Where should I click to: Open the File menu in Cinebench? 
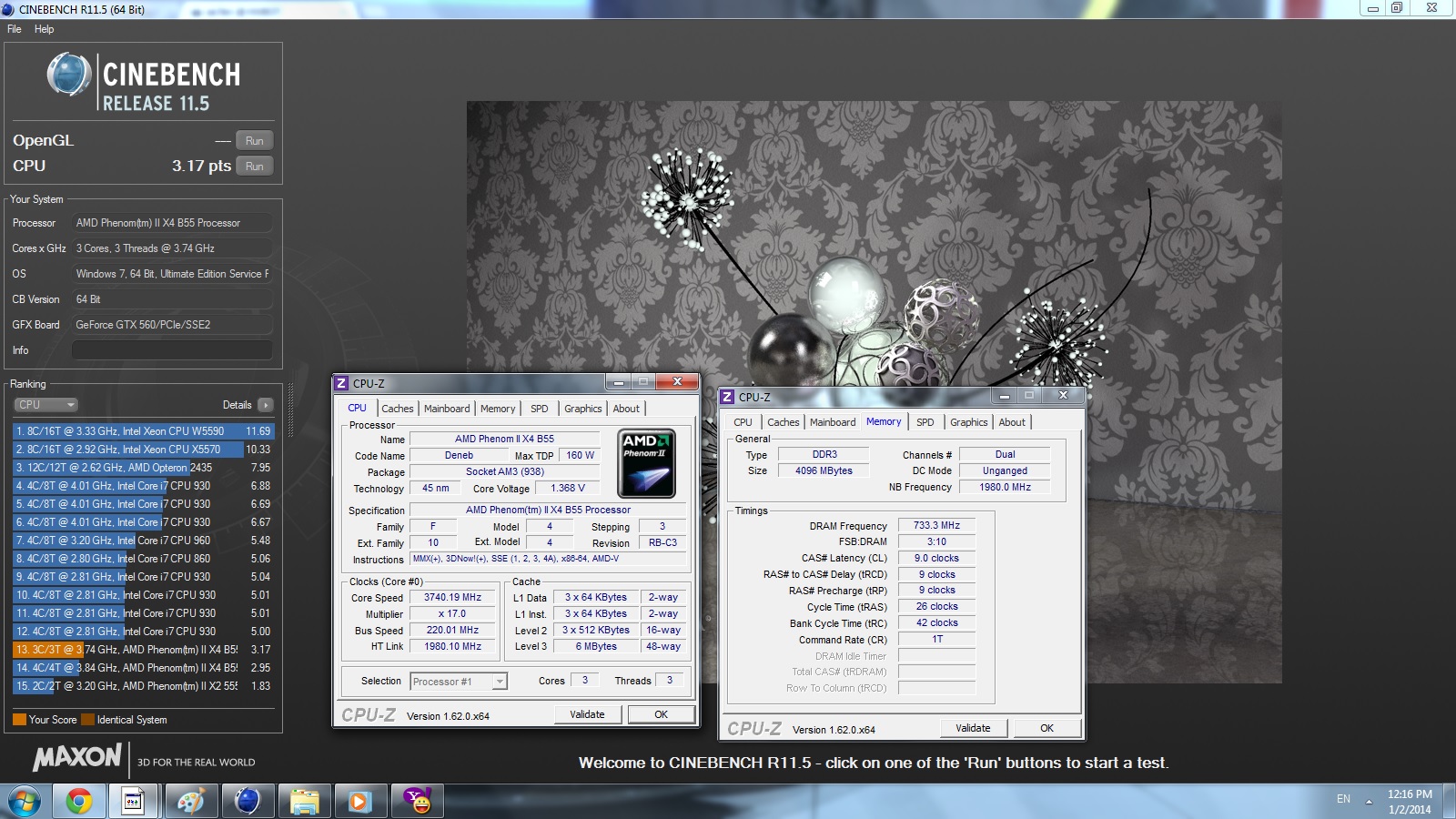[14, 29]
